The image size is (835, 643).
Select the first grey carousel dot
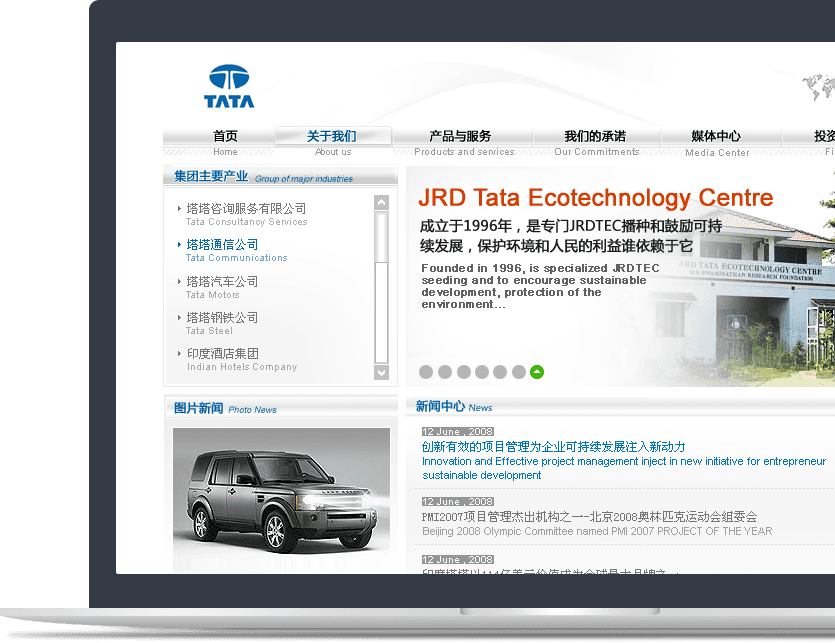pyautogui.click(x=426, y=372)
